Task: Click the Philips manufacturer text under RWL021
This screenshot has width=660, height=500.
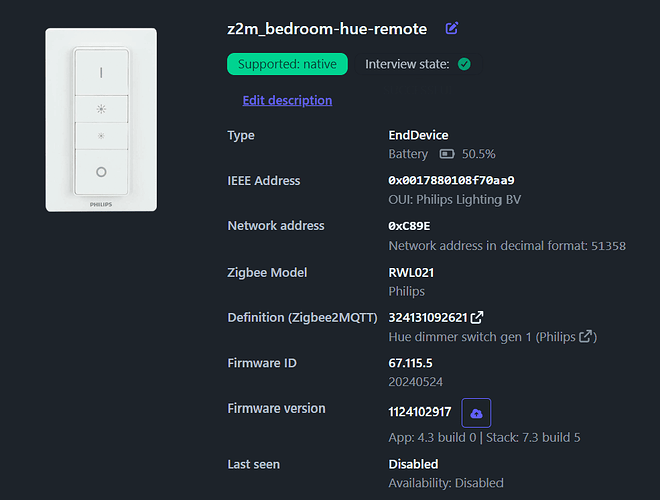Action: click(x=407, y=291)
